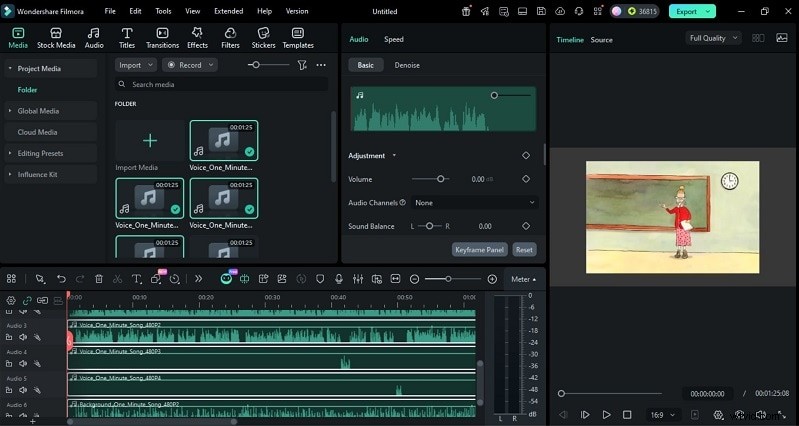Screen dimensions: 799x426
Task: Open the media panel three-dot menu
Action: coord(321,65)
